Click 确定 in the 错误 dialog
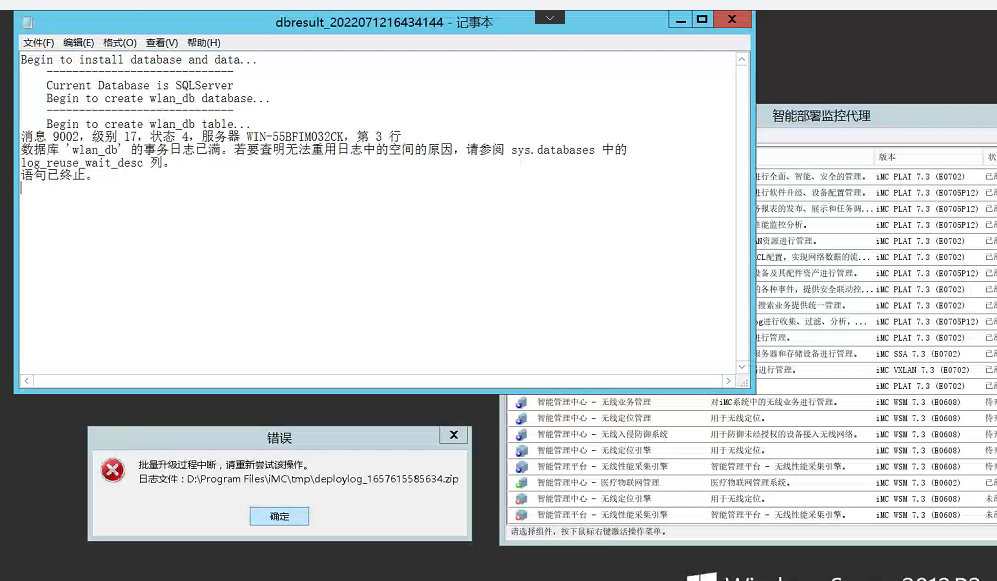Viewport: 997px width, 581px height. pyautogui.click(x=279, y=516)
